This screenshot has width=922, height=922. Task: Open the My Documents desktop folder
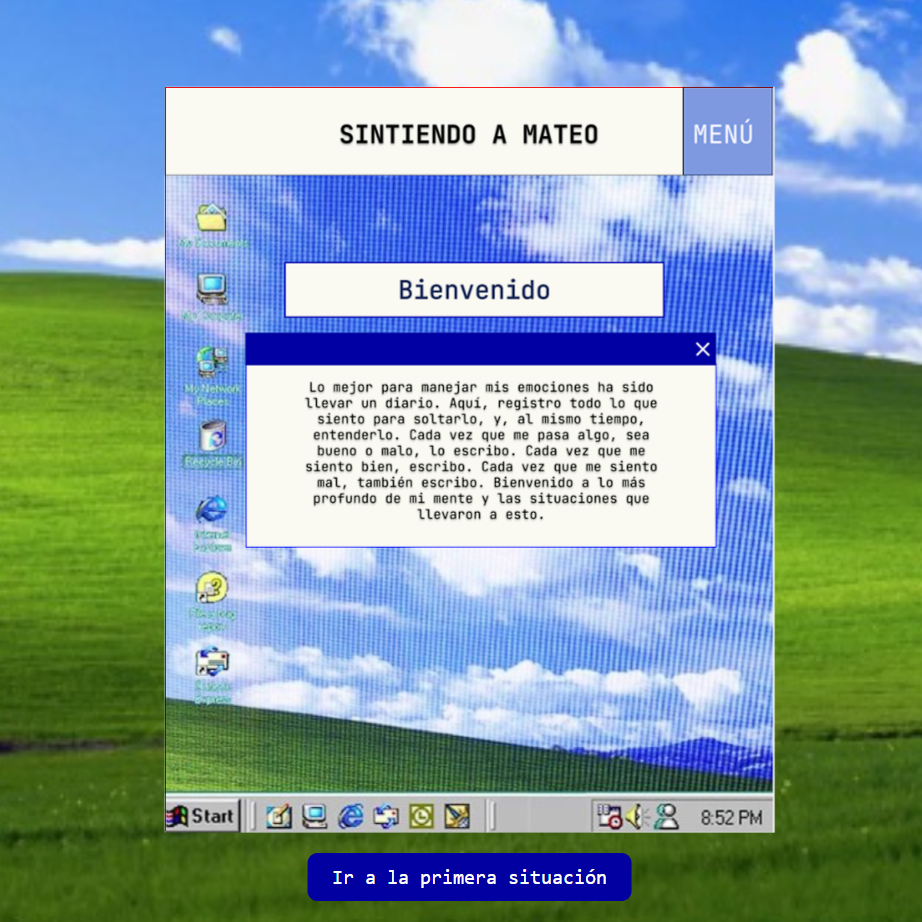[211, 219]
